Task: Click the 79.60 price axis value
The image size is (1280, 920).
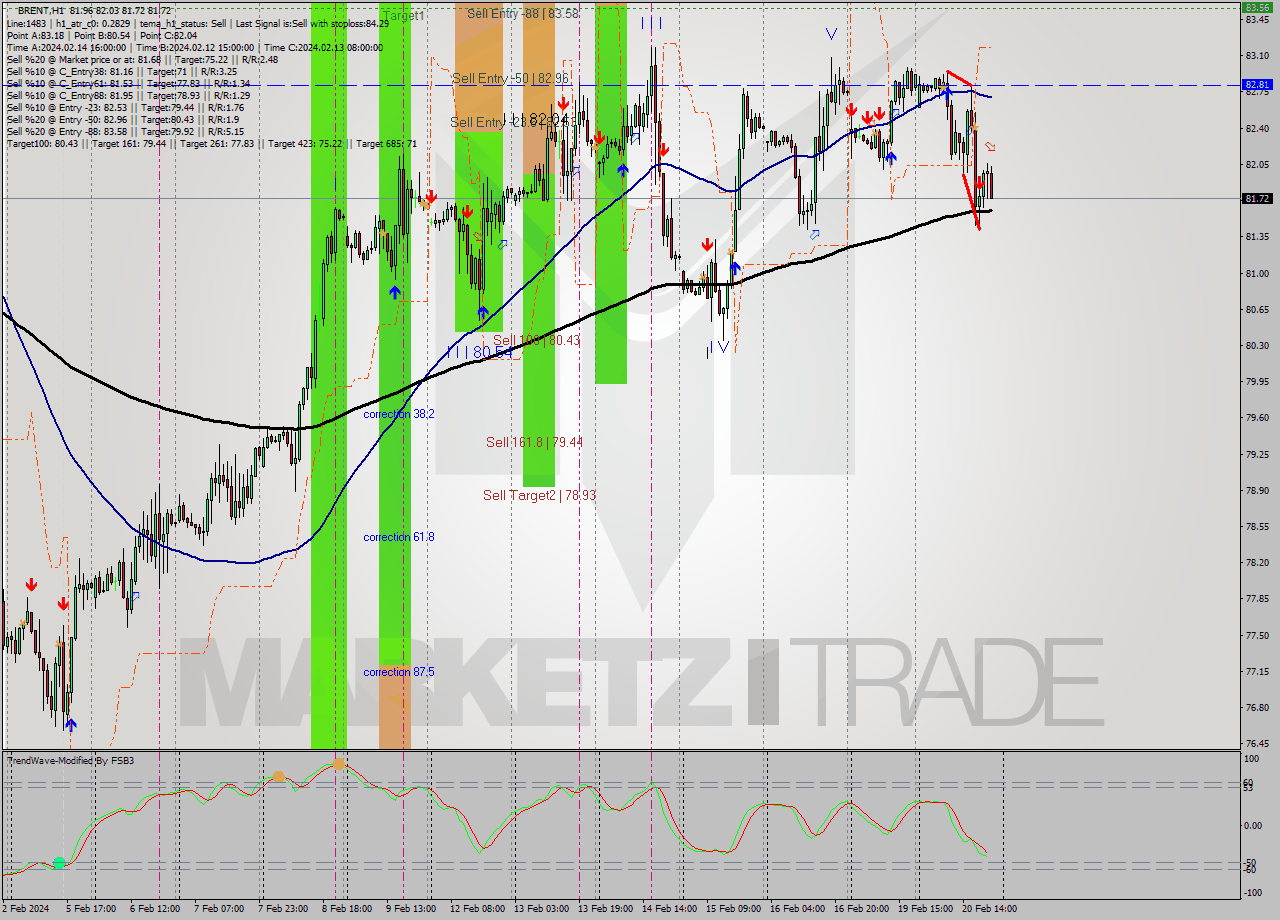Action: point(1257,418)
